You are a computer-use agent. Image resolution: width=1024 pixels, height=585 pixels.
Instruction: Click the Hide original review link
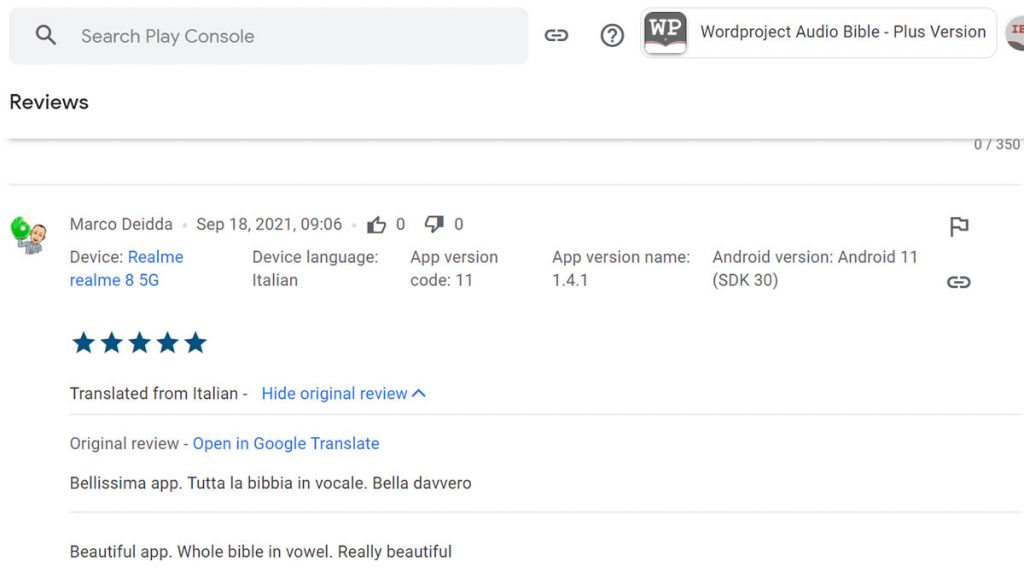pyautogui.click(x=334, y=394)
